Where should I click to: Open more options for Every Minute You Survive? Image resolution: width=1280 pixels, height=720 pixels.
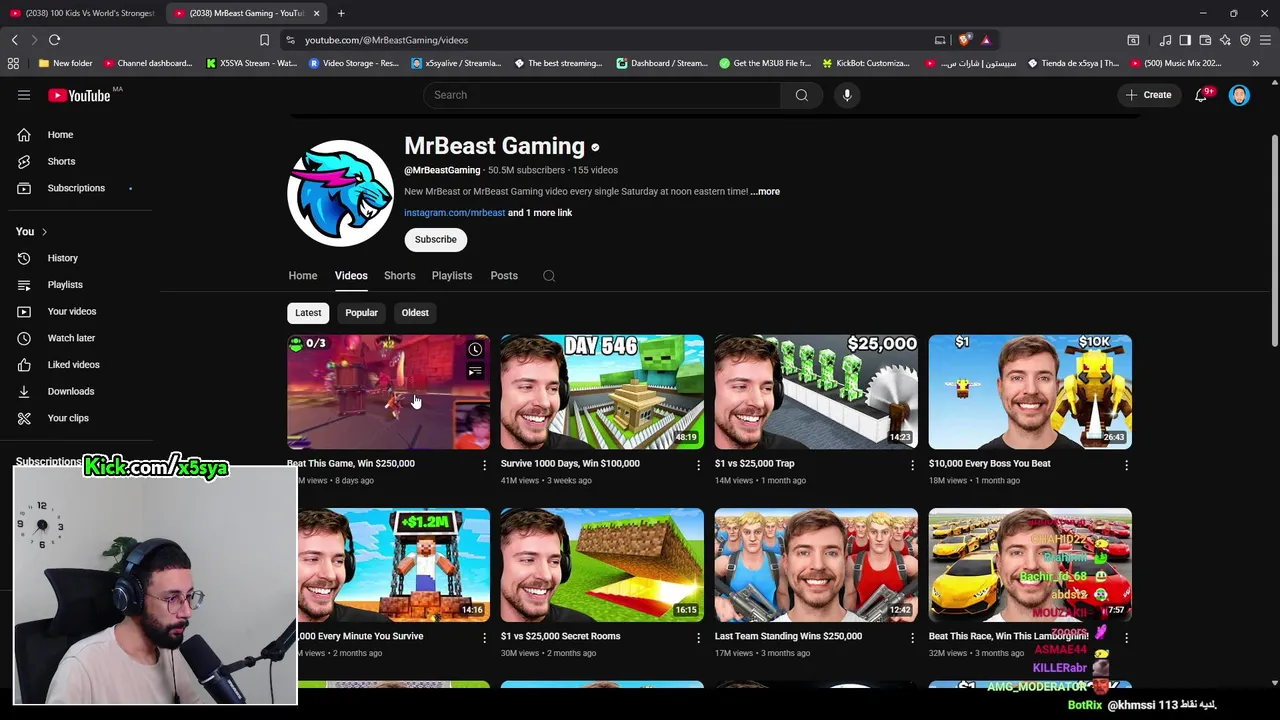(x=485, y=637)
